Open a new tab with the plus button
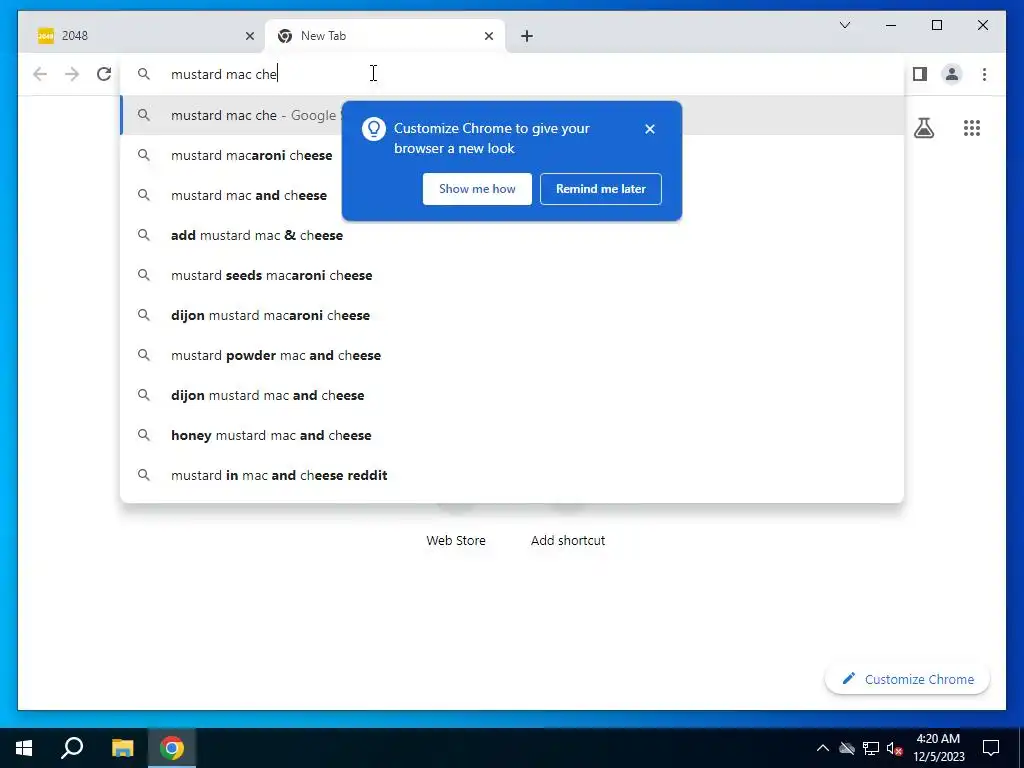 click(x=526, y=36)
